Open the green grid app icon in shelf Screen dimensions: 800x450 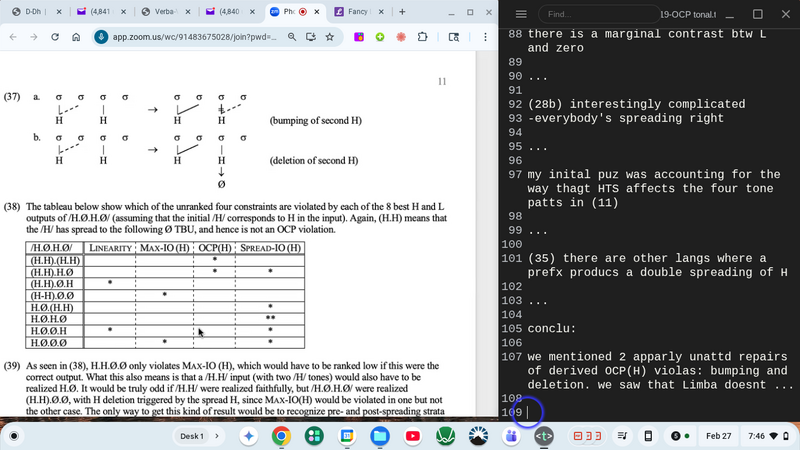click(314, 436)
